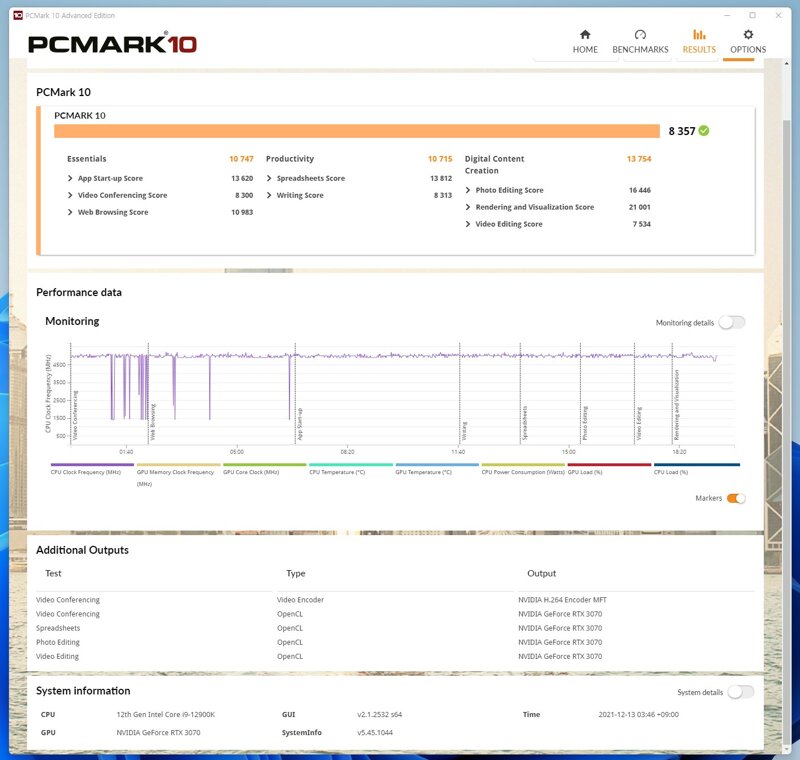
Task: Click the Digital Content Creation heading
Action: (x=494, y=164)
